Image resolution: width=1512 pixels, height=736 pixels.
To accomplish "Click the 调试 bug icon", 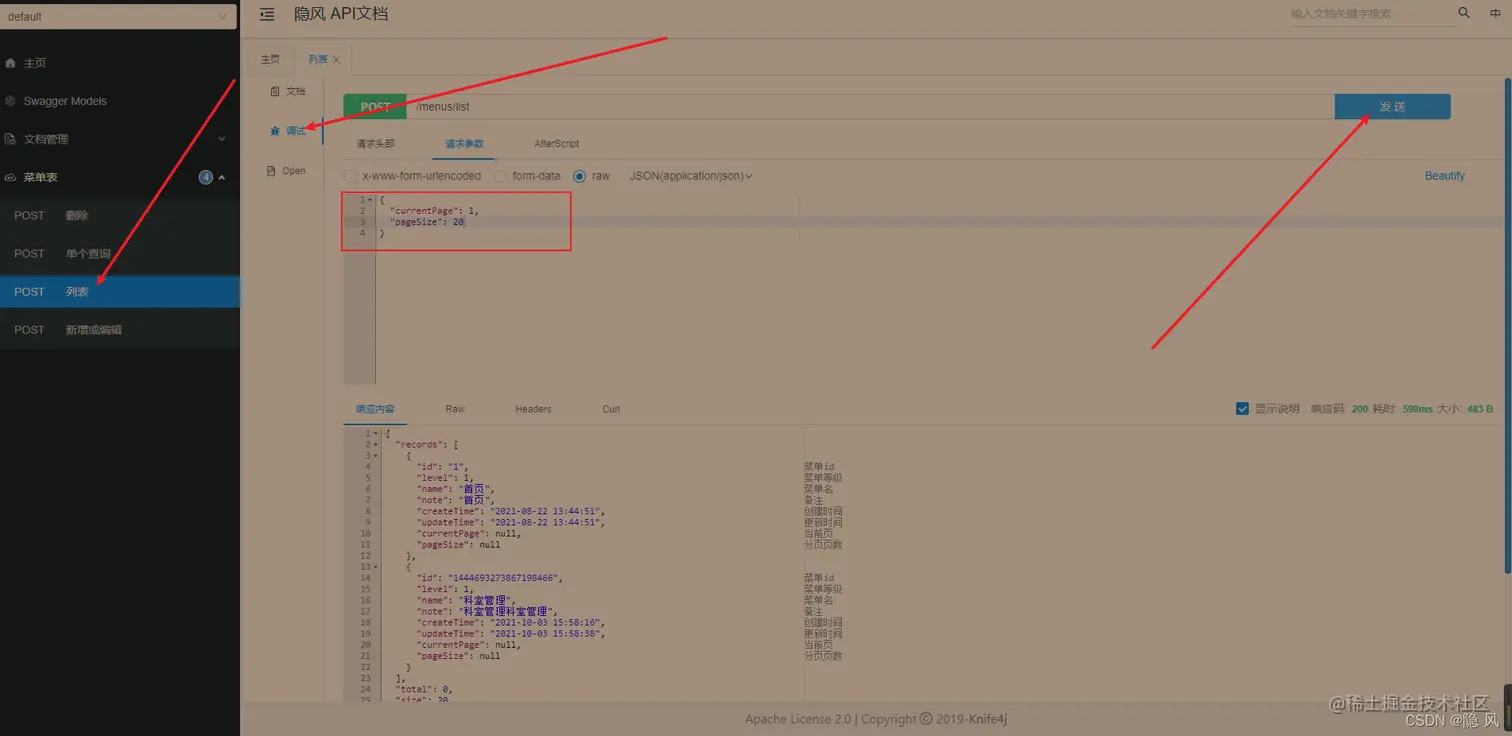I will [x=275, y=131].
